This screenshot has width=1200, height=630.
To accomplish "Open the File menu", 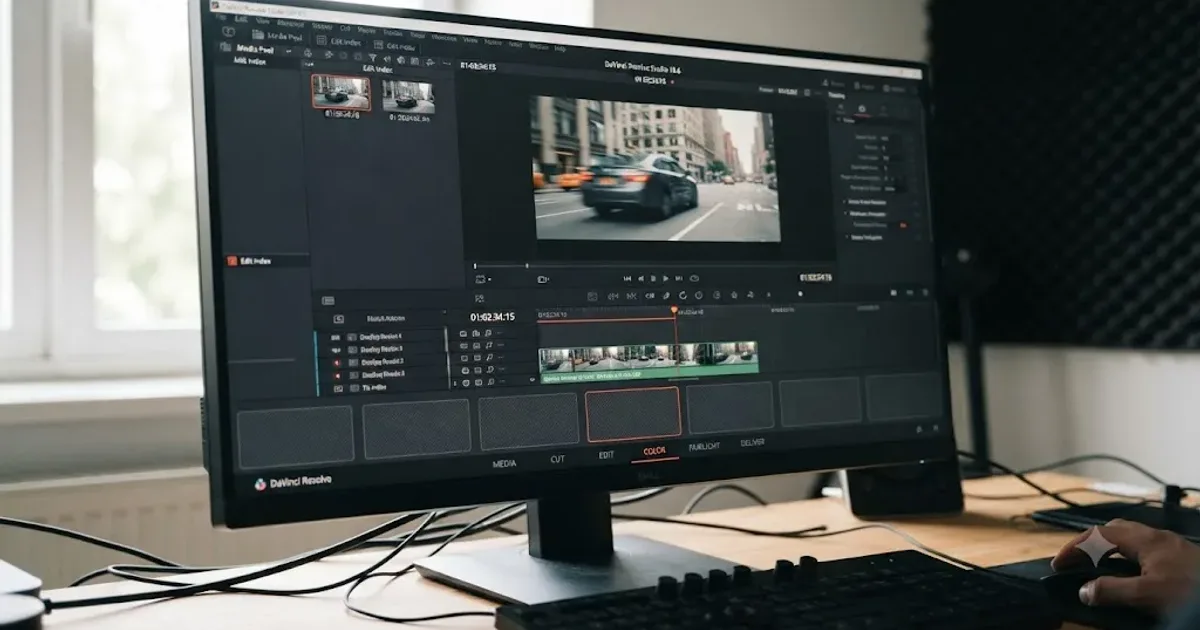I will point(221,17).
